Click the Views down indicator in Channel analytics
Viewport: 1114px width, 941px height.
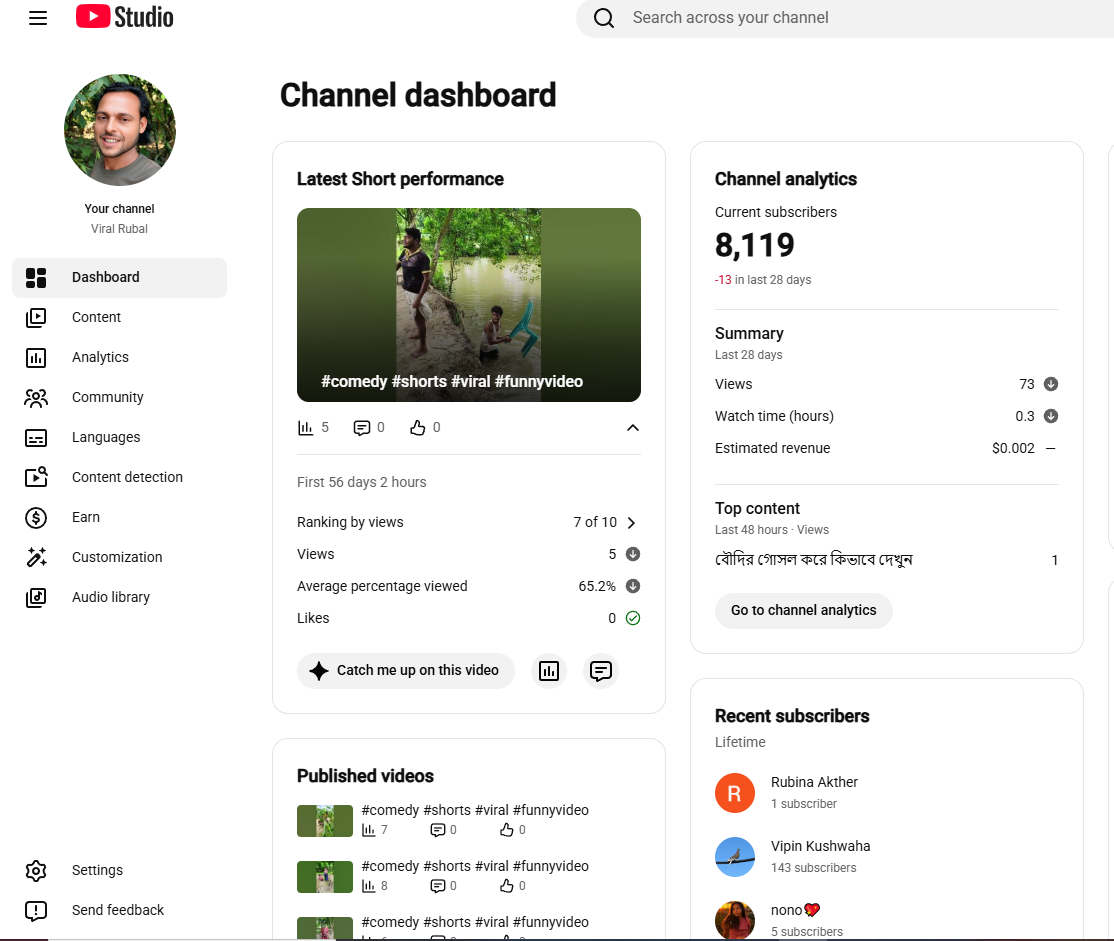(1051, 385)
